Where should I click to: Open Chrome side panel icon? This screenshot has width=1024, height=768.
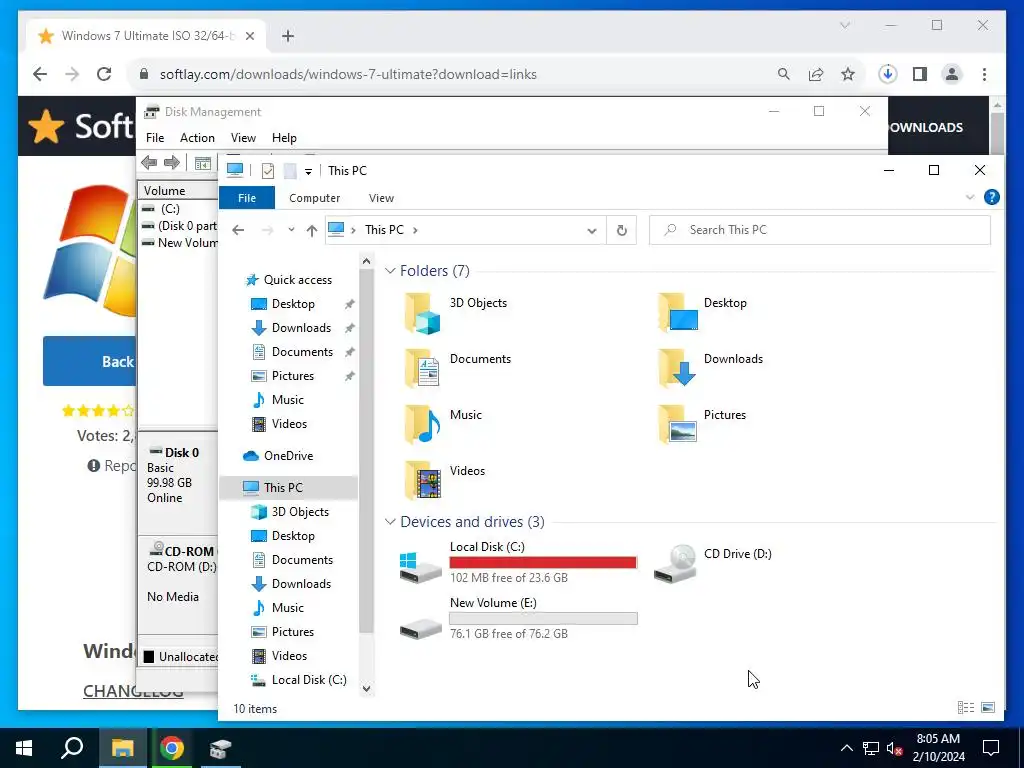(920, 74)
